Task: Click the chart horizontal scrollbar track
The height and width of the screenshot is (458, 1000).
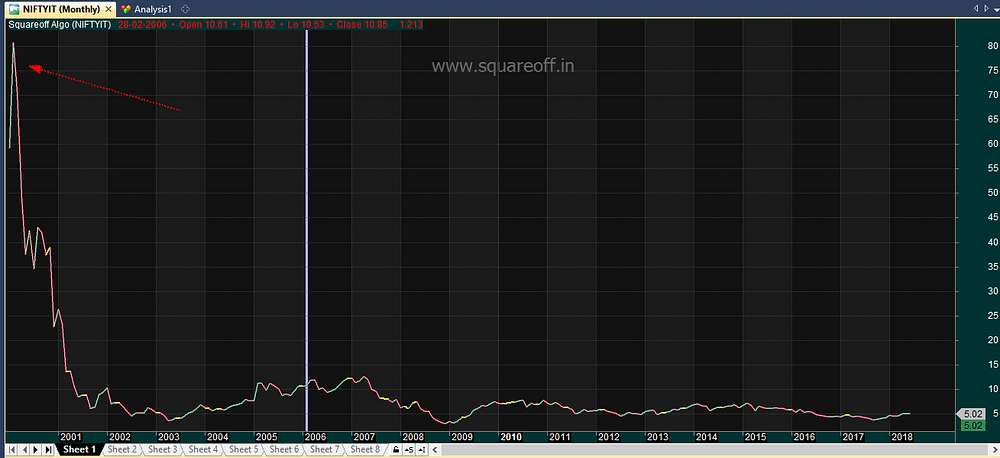Action: click(717, 450)
